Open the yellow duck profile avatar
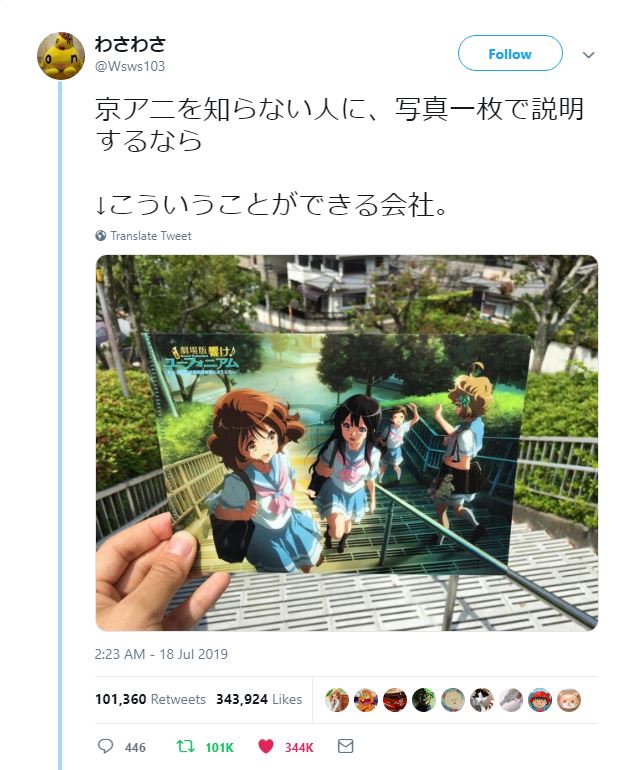 [61, 55]
